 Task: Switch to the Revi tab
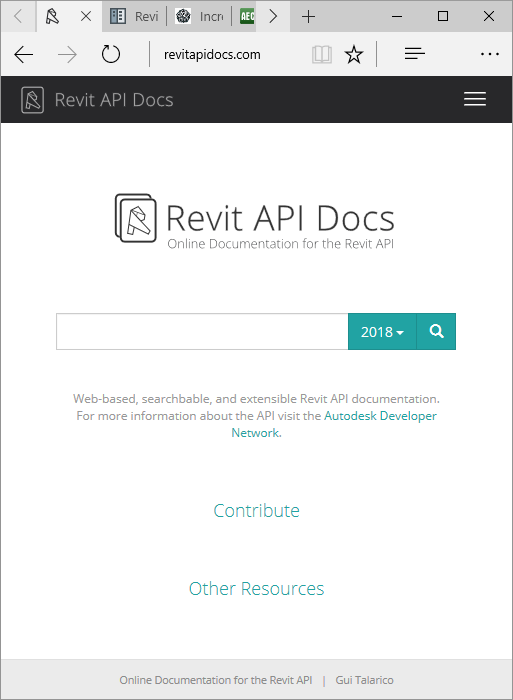[x=134, y=17]
